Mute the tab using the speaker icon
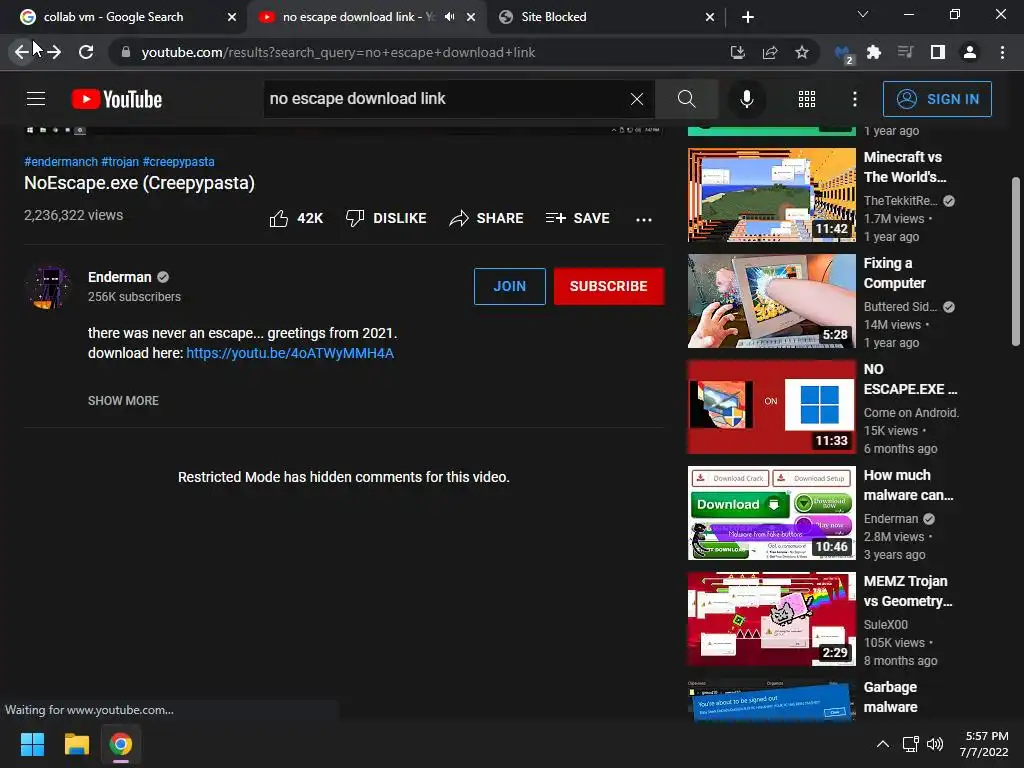The image size is (1024, 768). pos(449,17)
